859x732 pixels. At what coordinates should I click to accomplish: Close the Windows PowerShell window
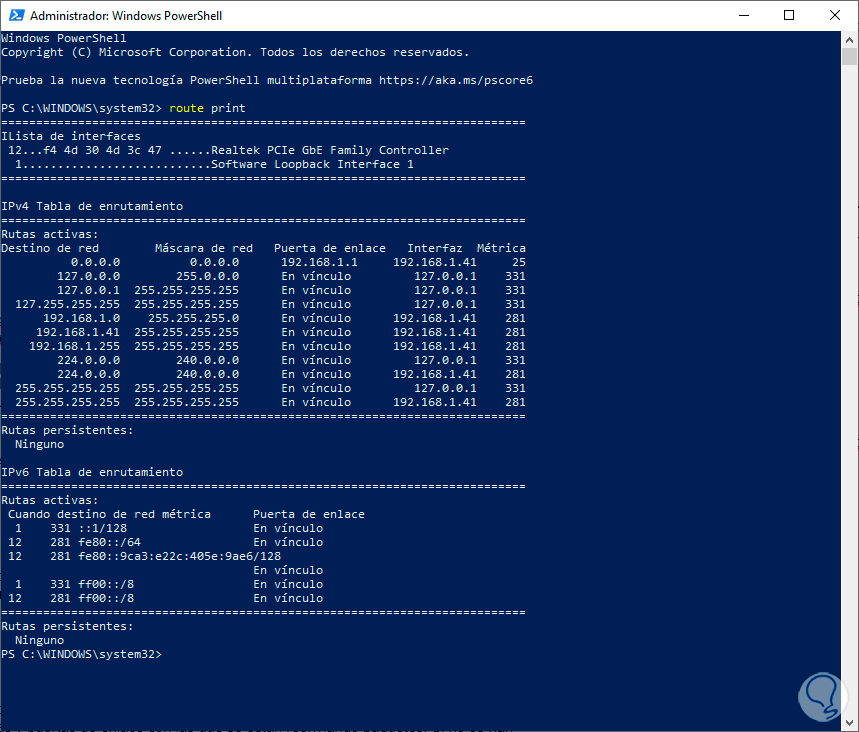(834, 15)
